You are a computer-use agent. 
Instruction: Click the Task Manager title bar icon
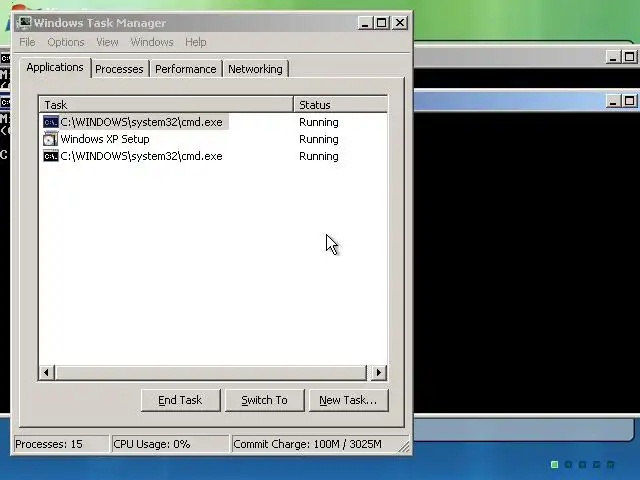tap(24, 22)
